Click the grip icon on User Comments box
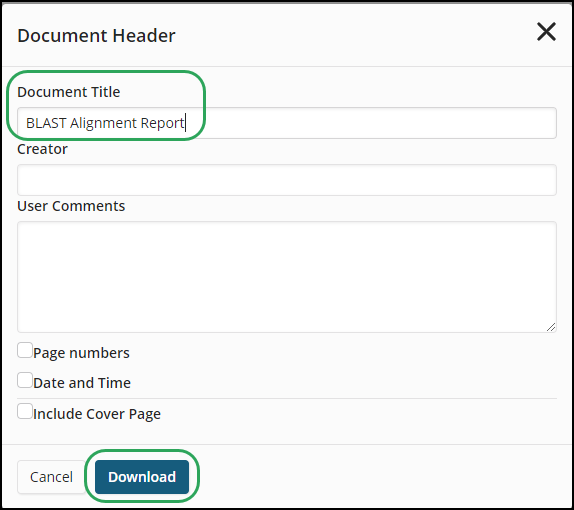Screen dimensions: 574x510 click(x=551, y=327)
